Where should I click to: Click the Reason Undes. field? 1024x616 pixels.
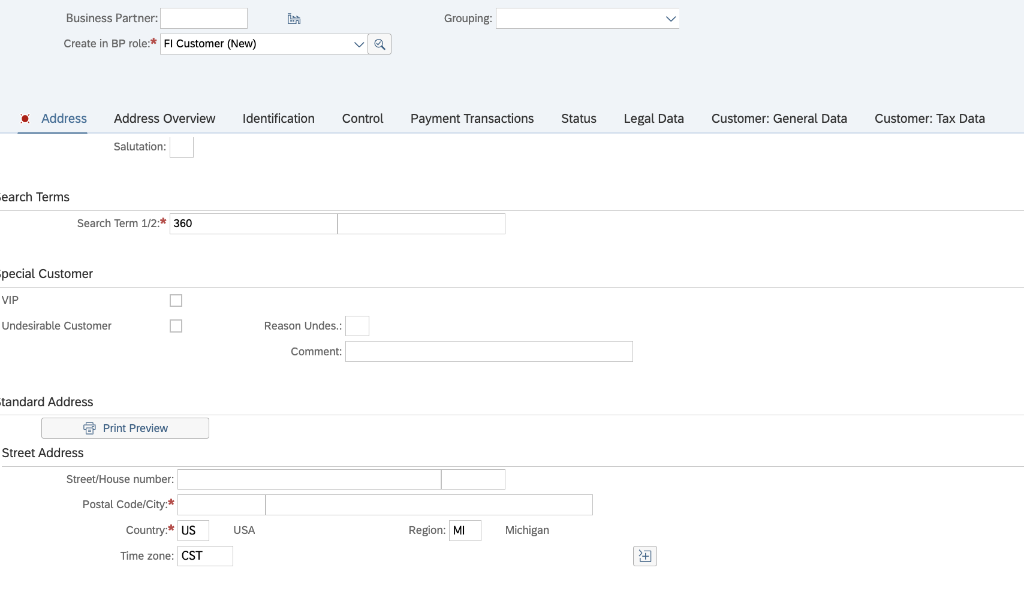click(x=357, y=325)
